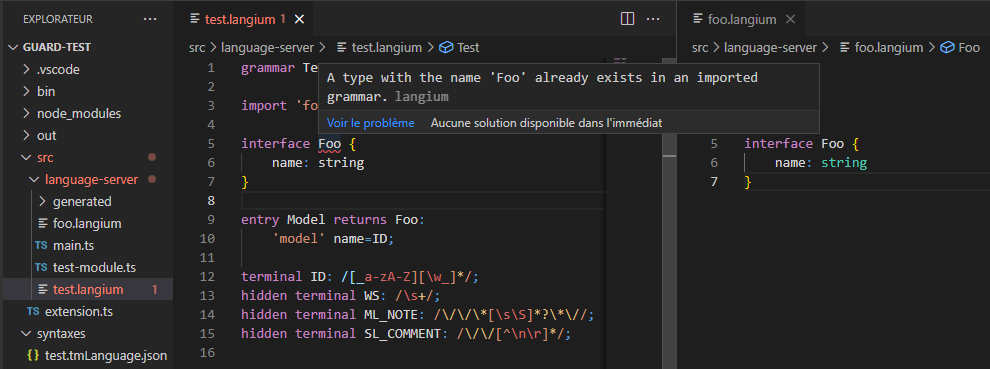The image size is (990, 369).
Task: Click the file icon beside foo.langium in explorer
Action: point(42,224)
